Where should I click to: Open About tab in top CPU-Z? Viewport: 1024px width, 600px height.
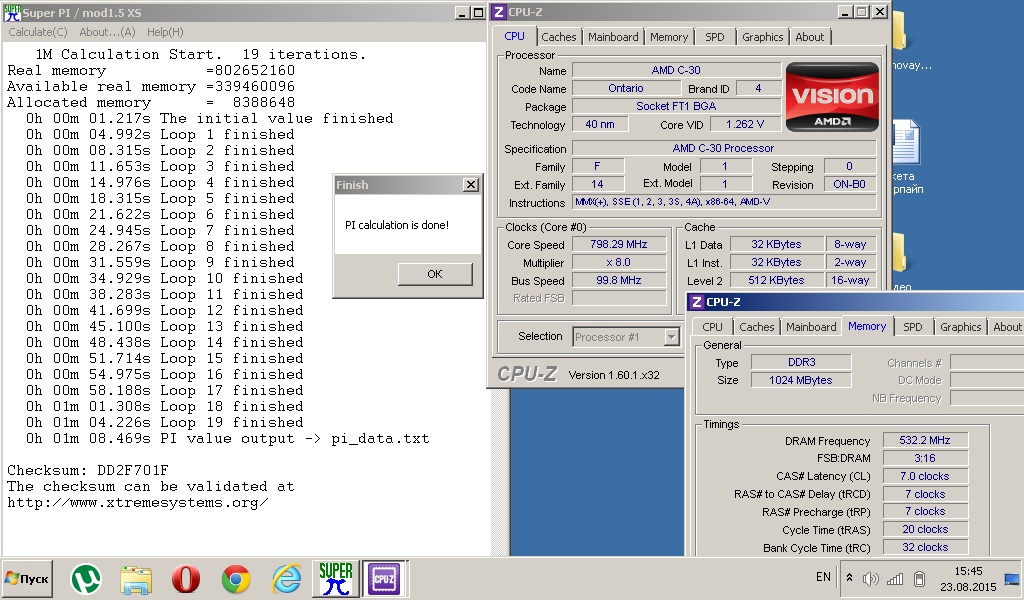(x=810, y=37)
